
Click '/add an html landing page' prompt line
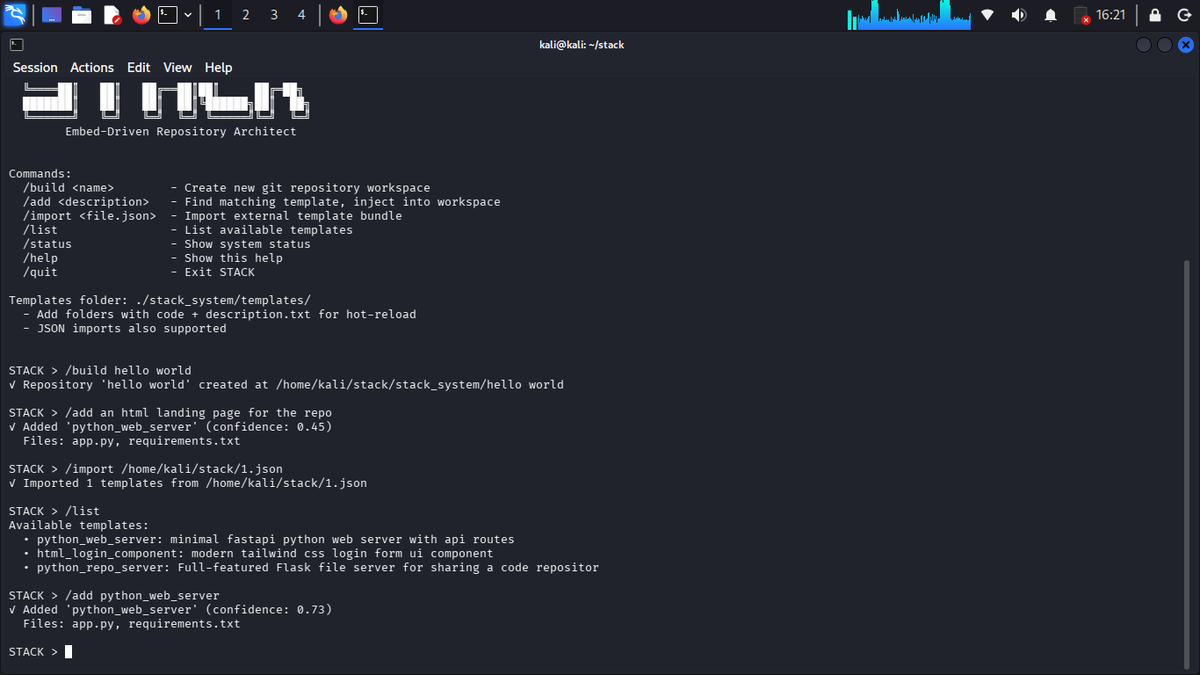coord(170,412)
